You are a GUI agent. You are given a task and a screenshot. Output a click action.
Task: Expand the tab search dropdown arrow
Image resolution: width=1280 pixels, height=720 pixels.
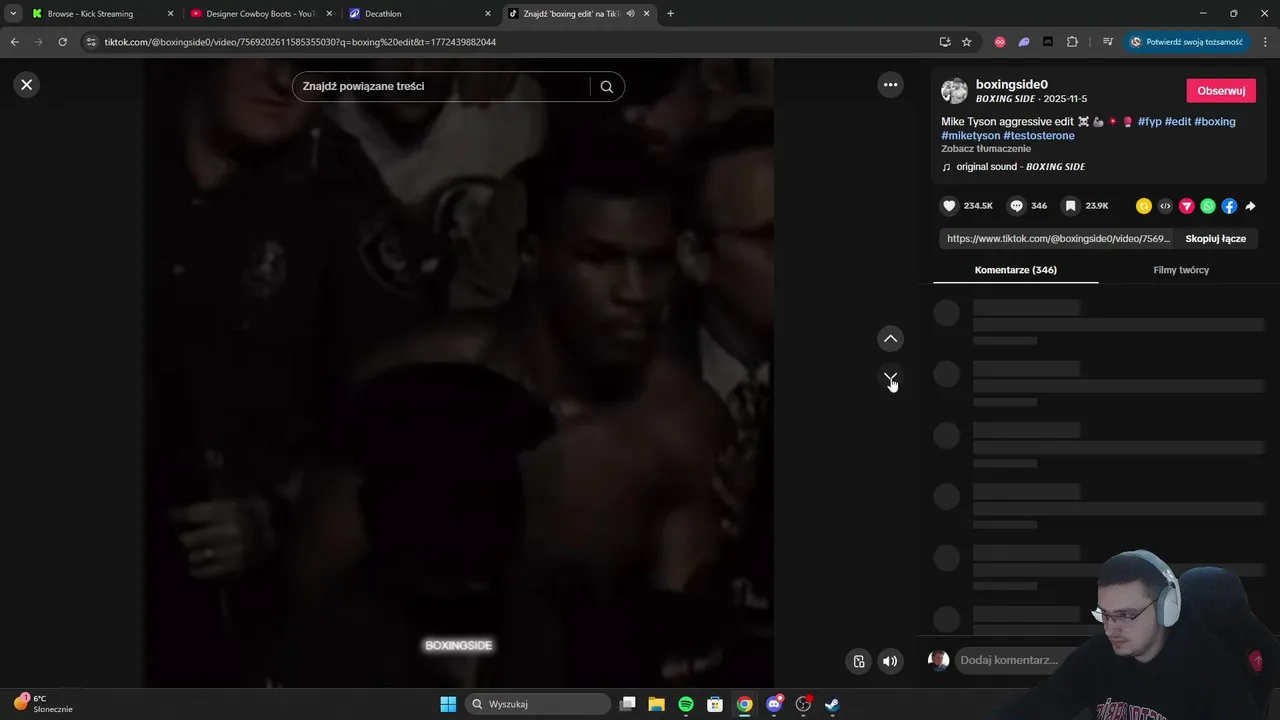coord(12,14)
